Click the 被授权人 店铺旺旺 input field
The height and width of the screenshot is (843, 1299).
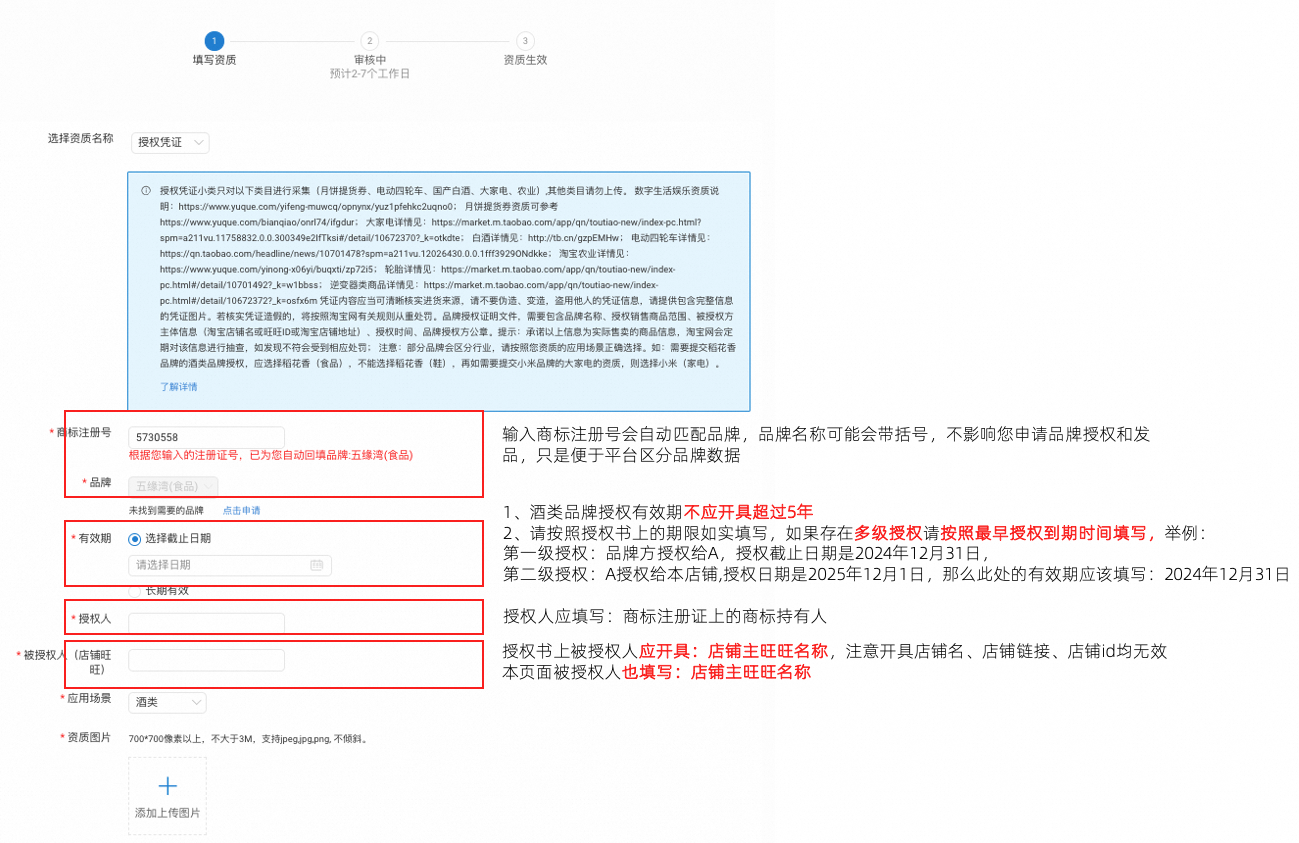point(207,660)
